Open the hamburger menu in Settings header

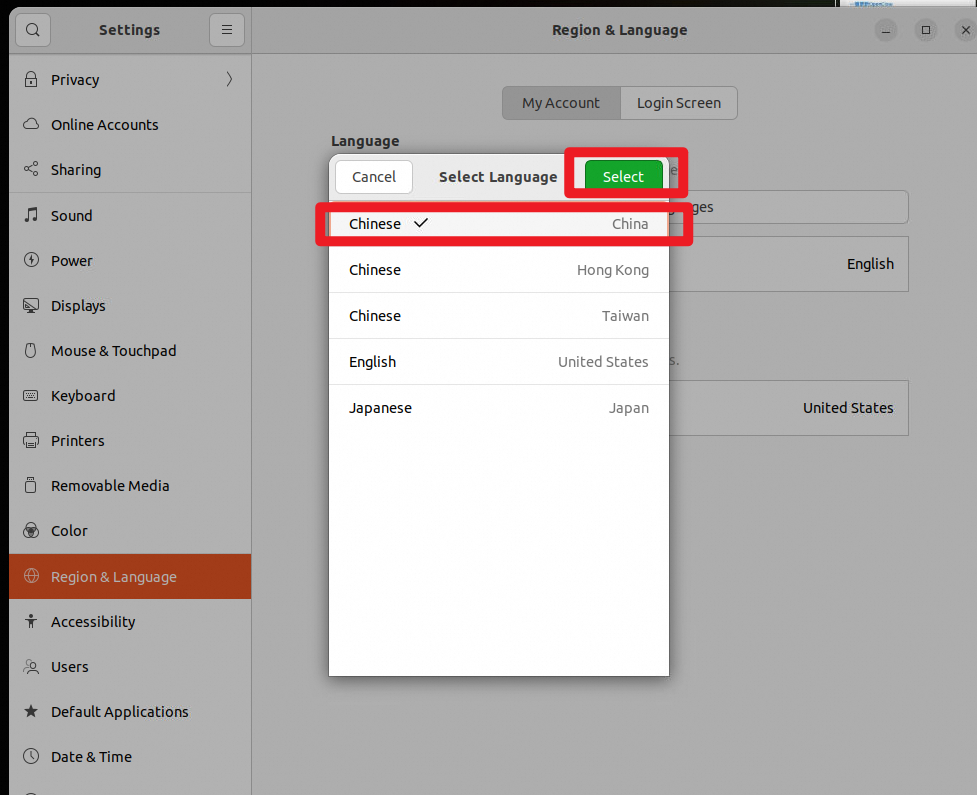click(x=227, y=30)
